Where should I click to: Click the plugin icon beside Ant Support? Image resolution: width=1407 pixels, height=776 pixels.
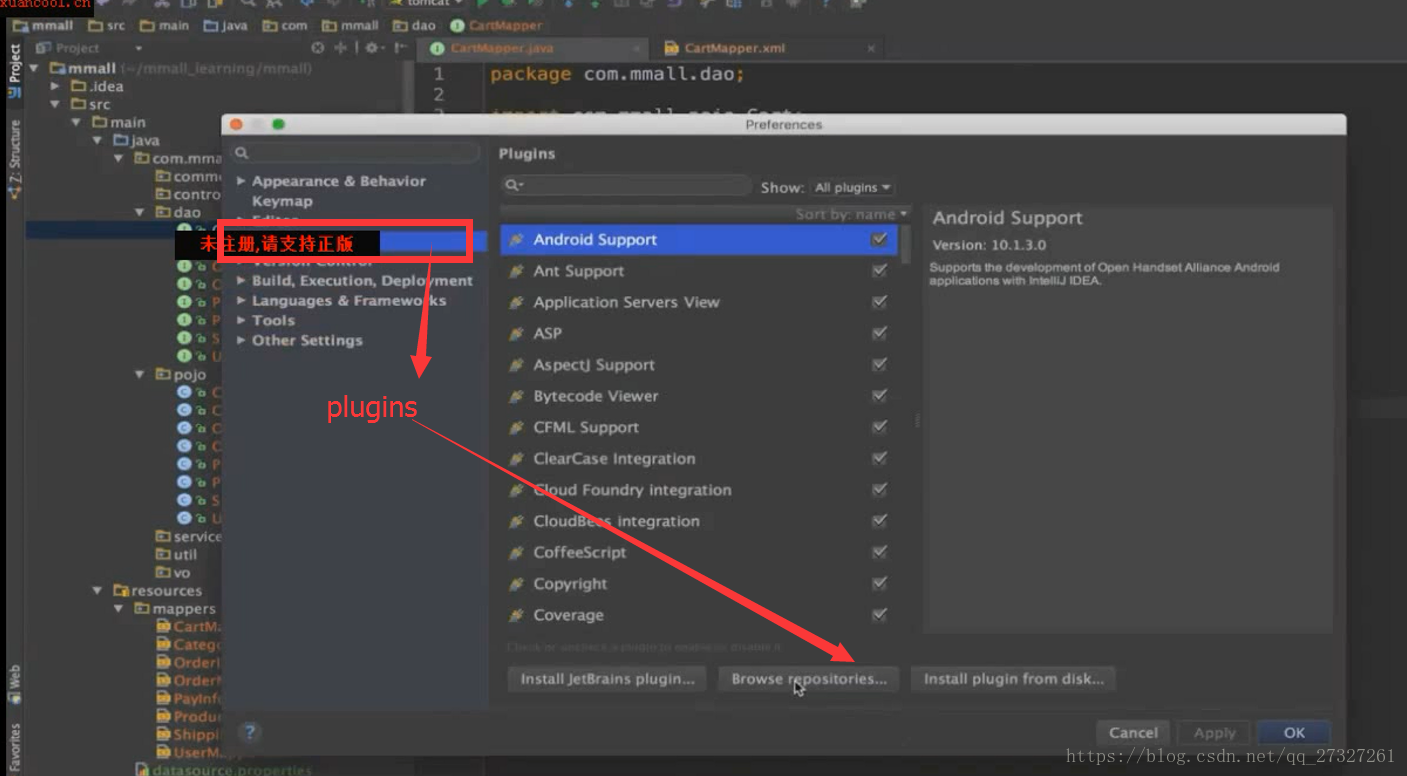point(517,271)
